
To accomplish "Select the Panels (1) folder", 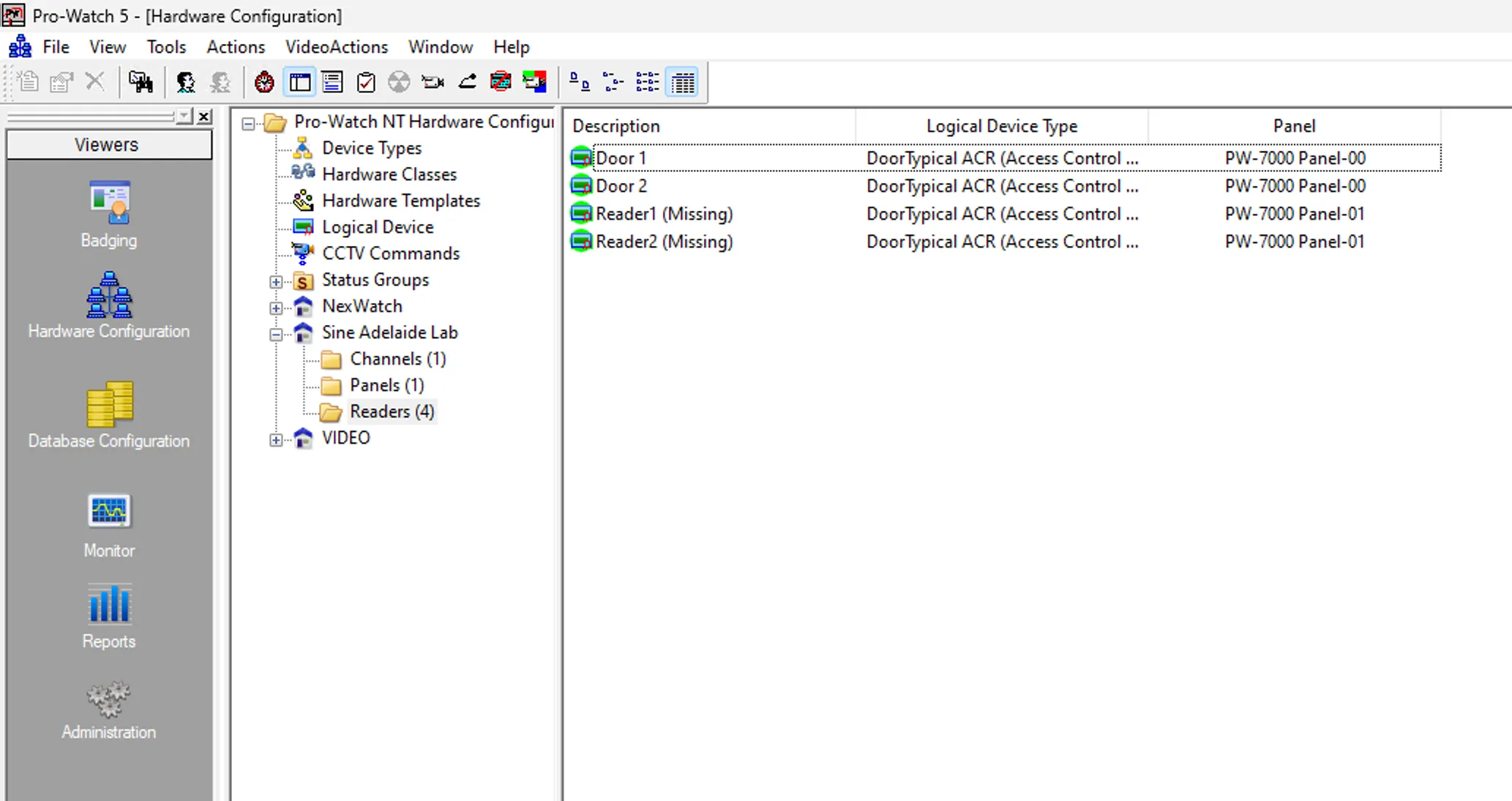I will 386,385.
